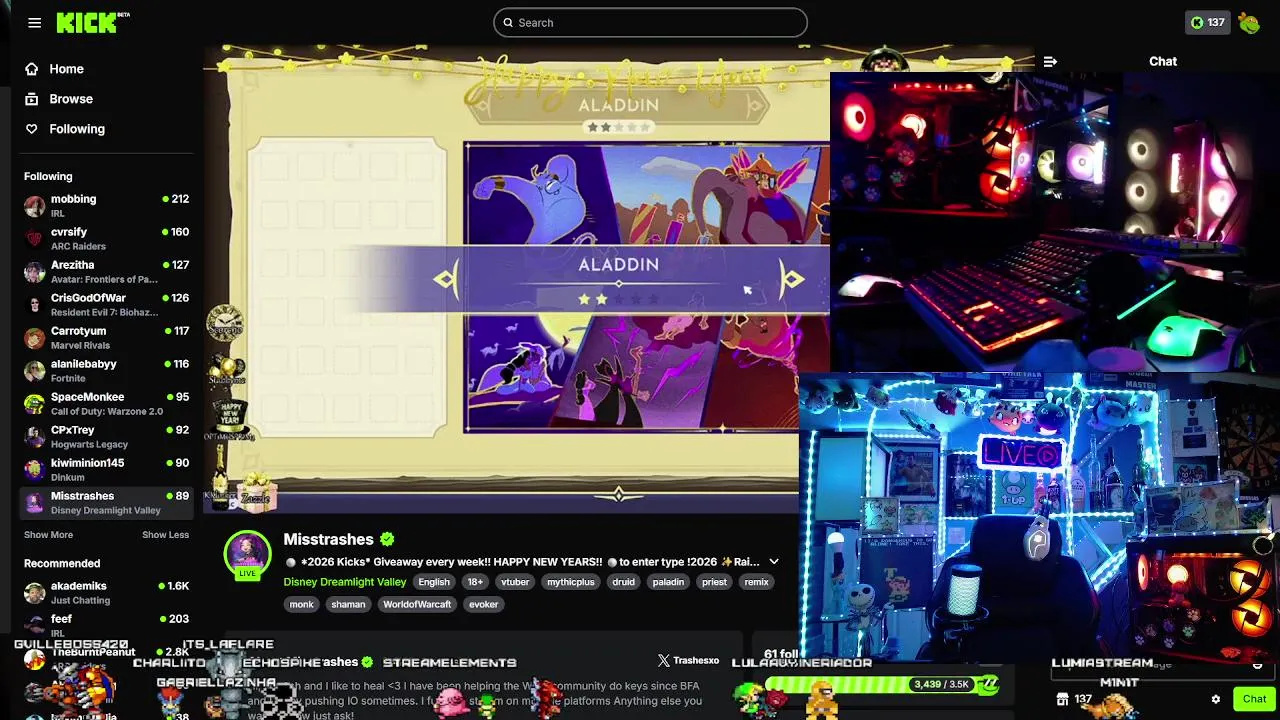Open kiwiminion145's Dinkum channel
Screen dimensions: 1280x720
pos(107,470)
